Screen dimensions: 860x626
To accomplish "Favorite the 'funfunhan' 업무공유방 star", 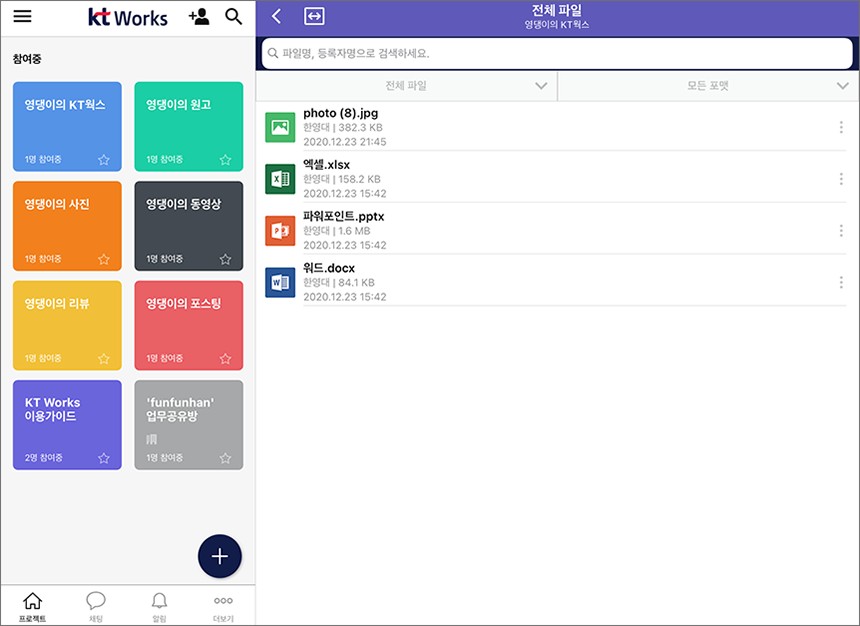I will pos(225,458).
